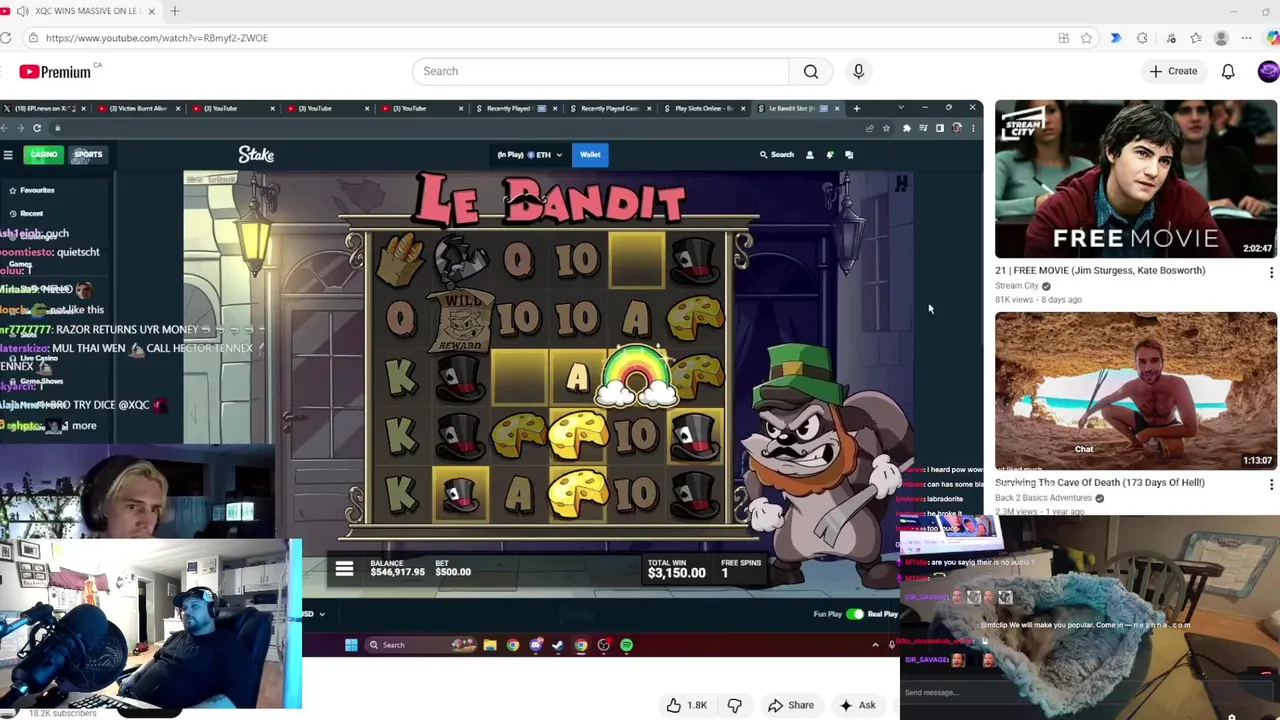
Task: Open the Stake hamburger menu icon
Action: 8,154
